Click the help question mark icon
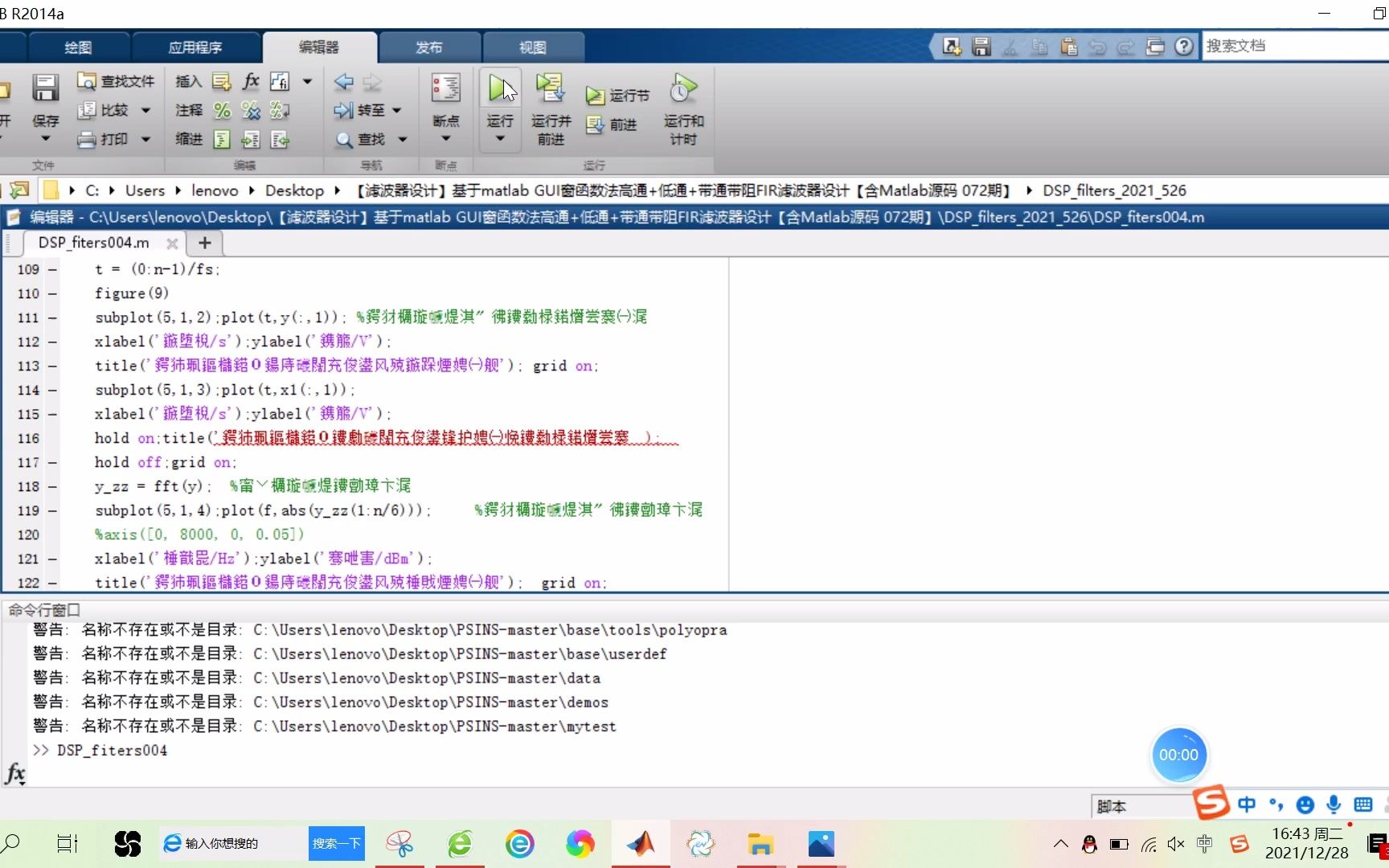The image size is (1389, 868). tap(1183, 47)
